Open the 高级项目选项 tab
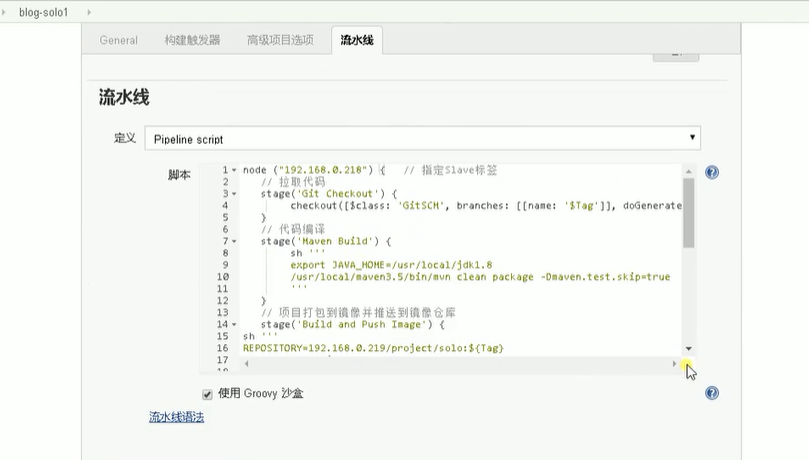Screen dimensions: 809x460 280,40
